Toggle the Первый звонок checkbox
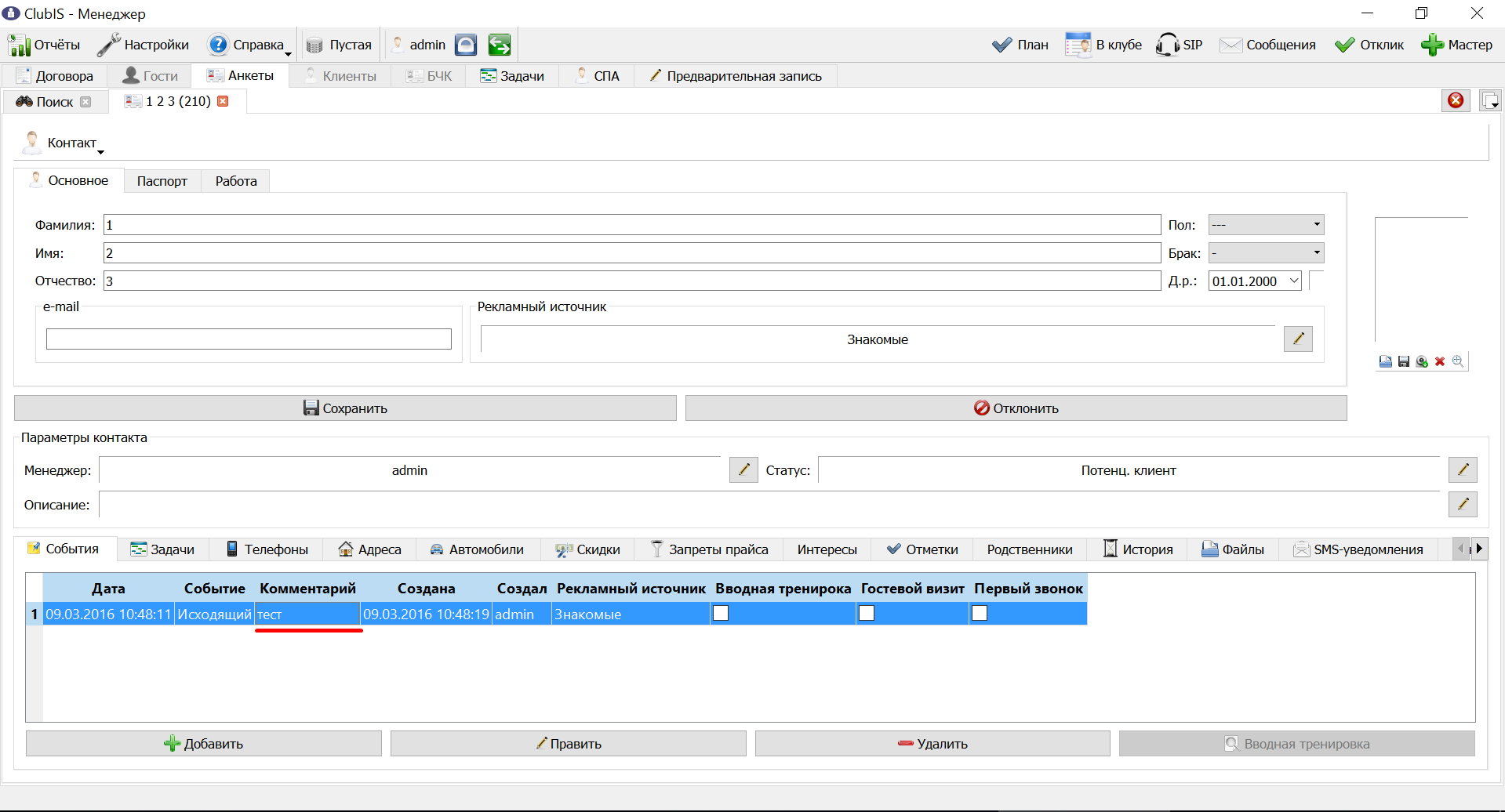The width and height of the screenshot is (1505, 812). coord(980,613)
